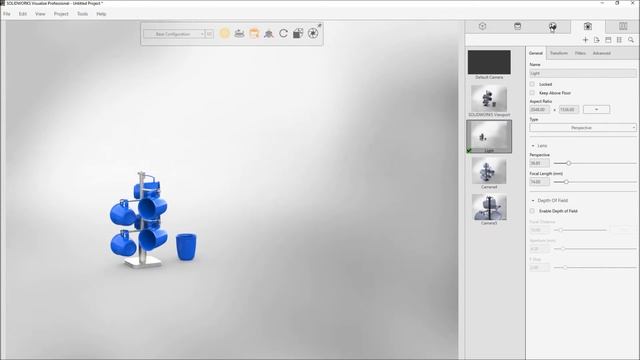The image size is (640, 360).
Task: Click the magnifier search icon in palette
Action: [x=631, y=40]
